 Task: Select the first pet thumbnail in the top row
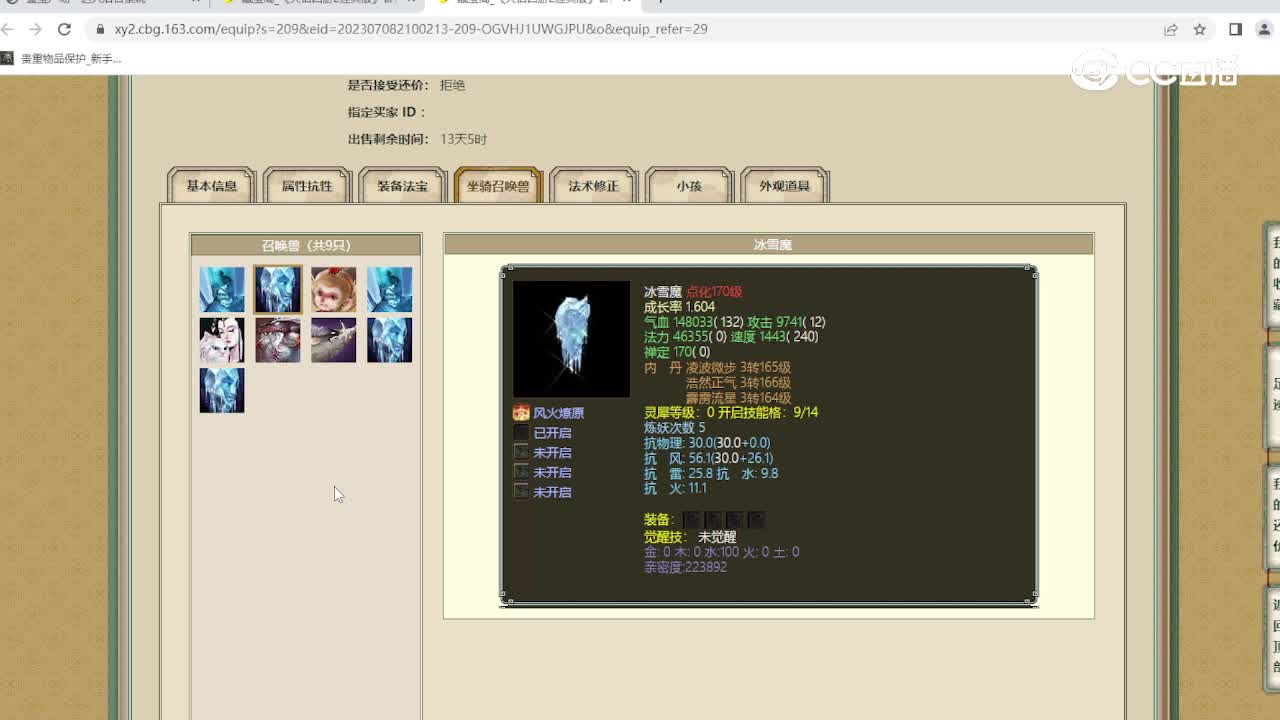222,290
